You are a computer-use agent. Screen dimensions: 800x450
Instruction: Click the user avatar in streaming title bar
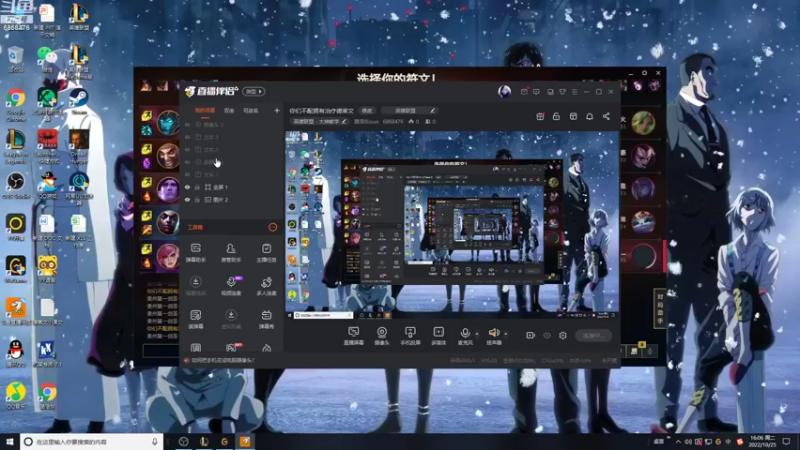coord(504,91)
